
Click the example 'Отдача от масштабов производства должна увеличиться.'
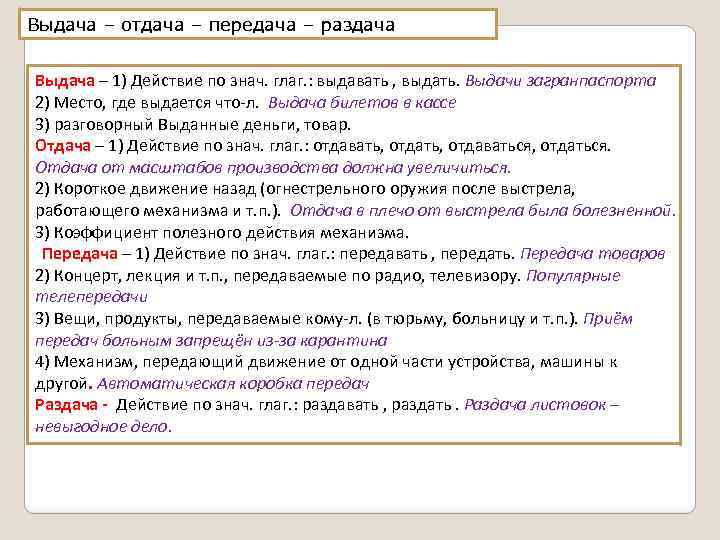273,168
